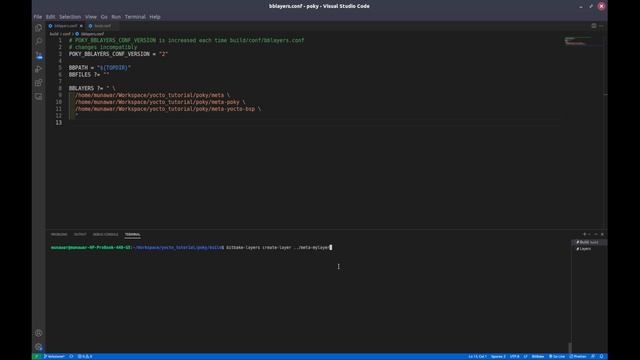640x360 pixels.
Task: Minimize the VS Code window
Action: tap(580, 6)
